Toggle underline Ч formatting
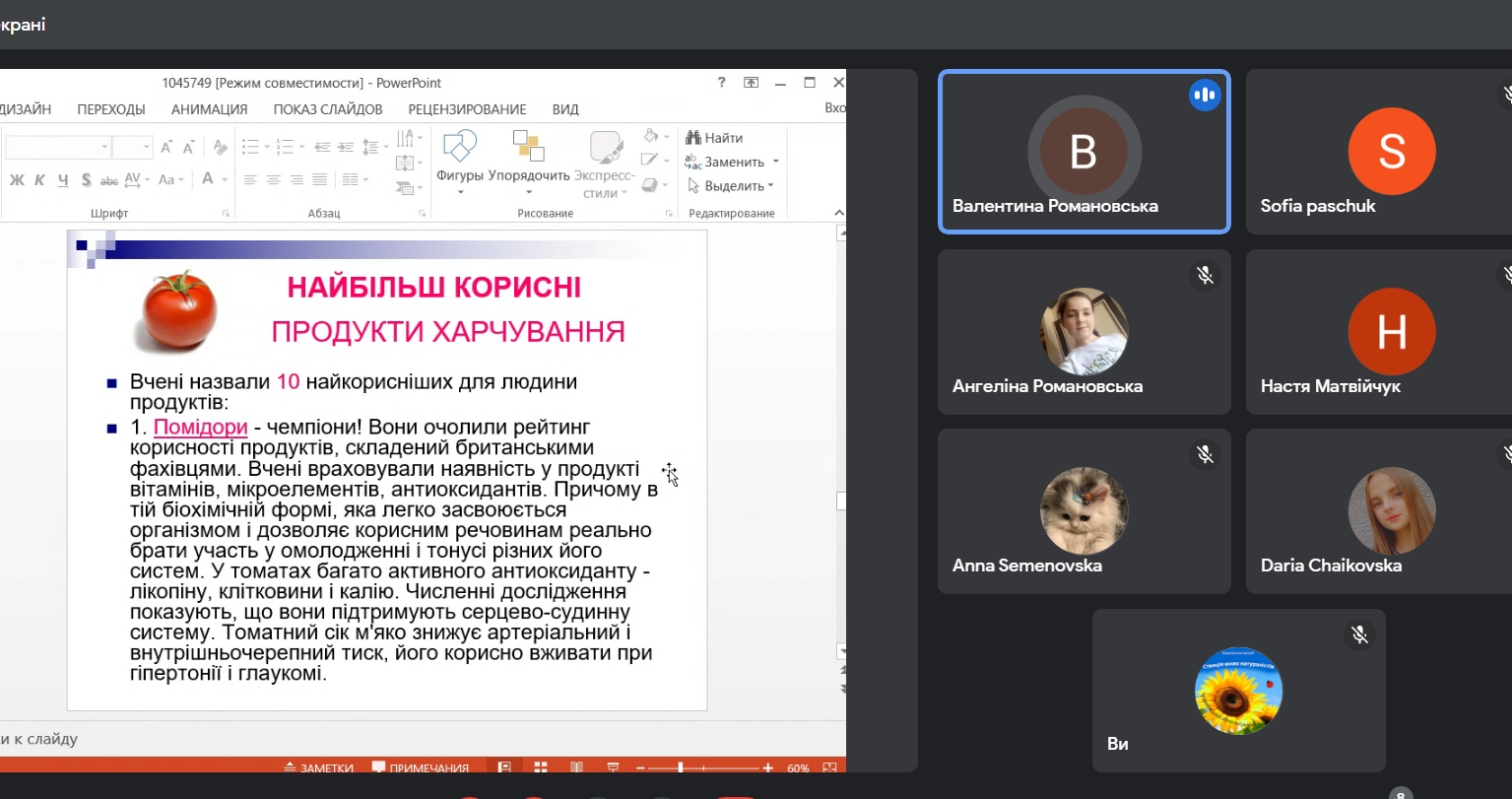 63,179
